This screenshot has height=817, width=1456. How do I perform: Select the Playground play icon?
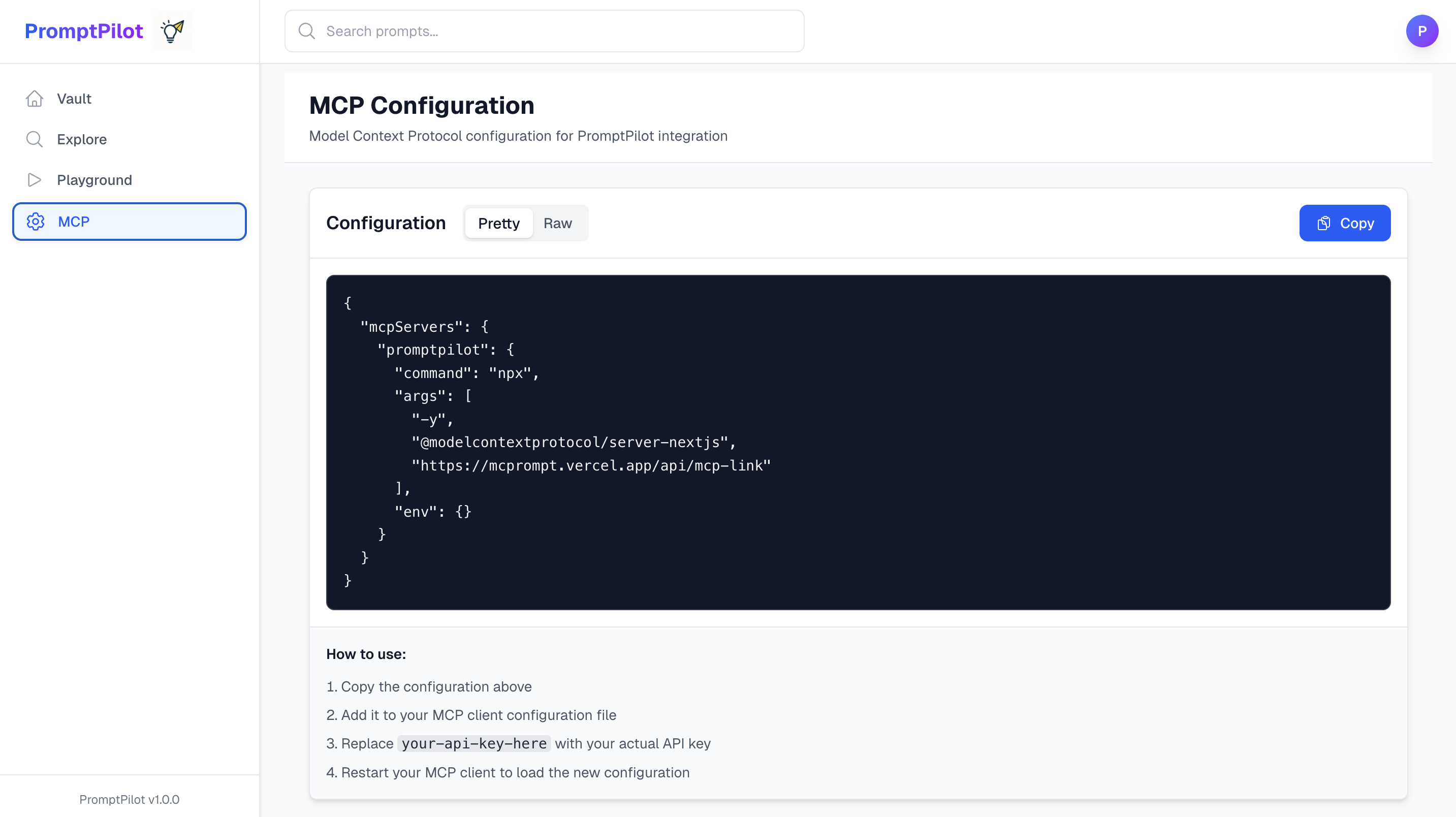pyautogui.click(x=35, y=180)
